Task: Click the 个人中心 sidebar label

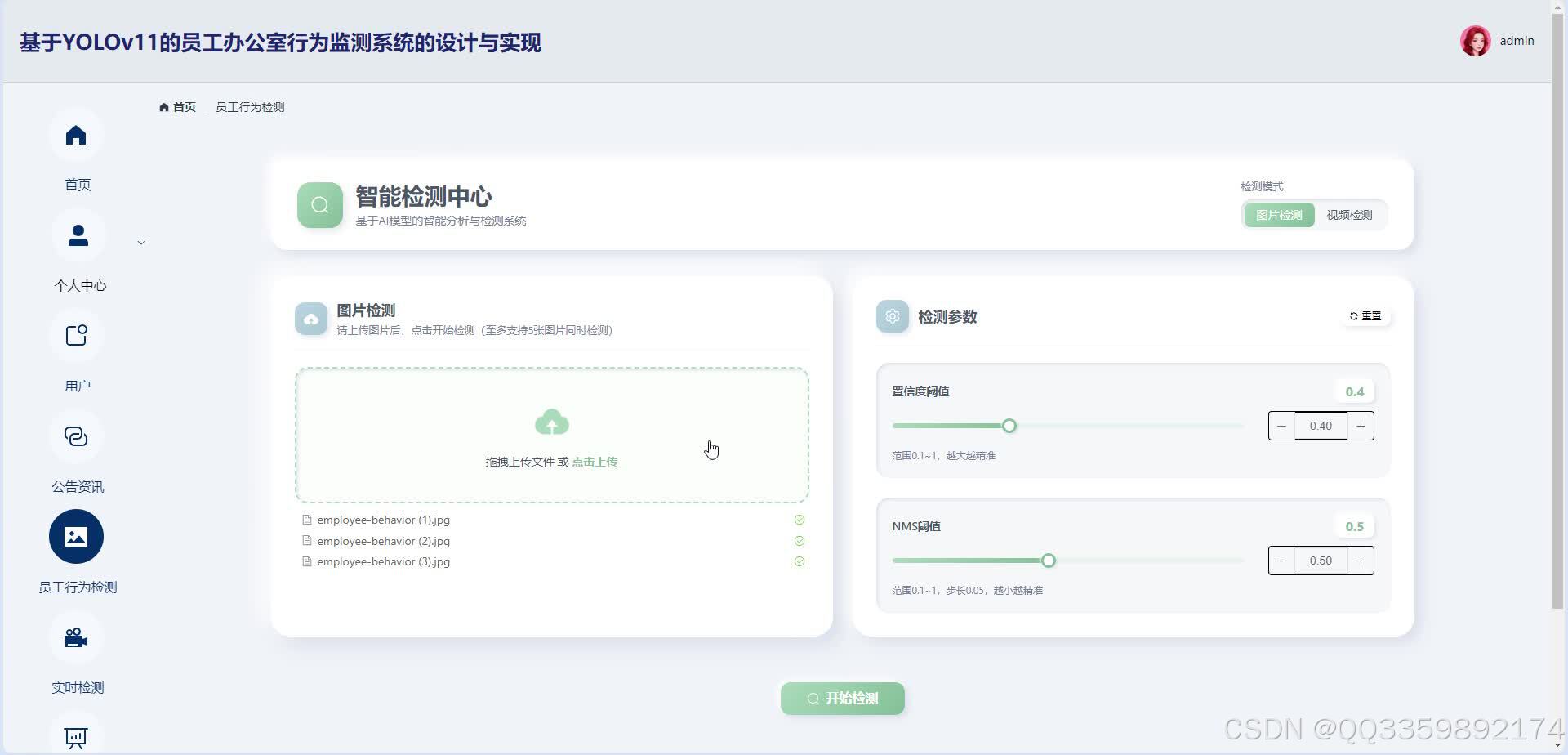Action: (79, 285)
